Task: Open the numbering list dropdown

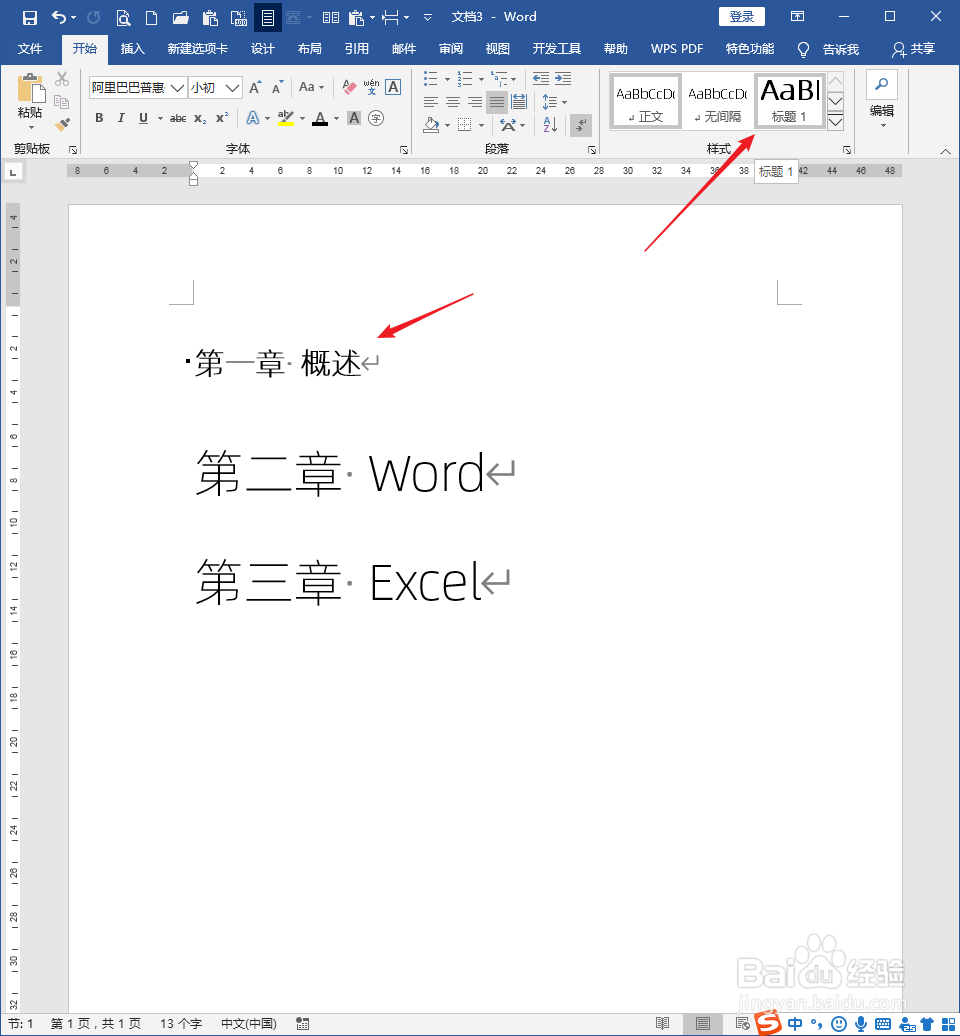Action: point(481,79)
